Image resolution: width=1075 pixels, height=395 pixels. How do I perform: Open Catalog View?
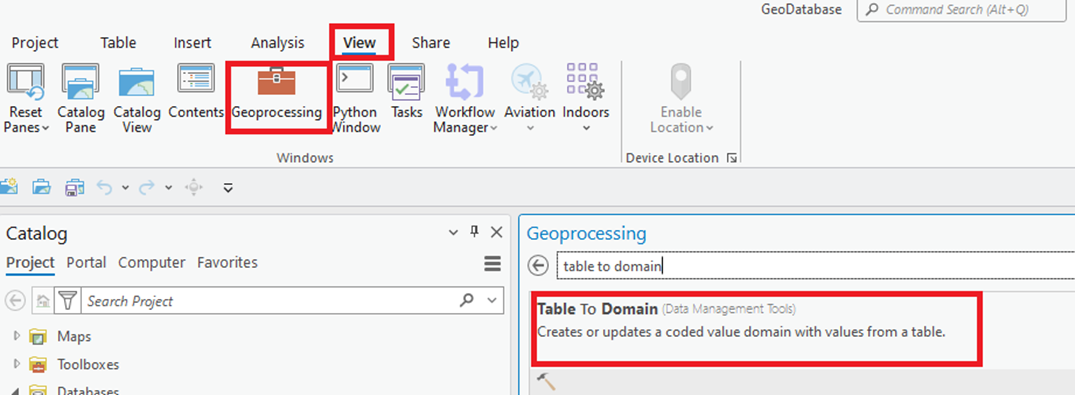(136, 98)
